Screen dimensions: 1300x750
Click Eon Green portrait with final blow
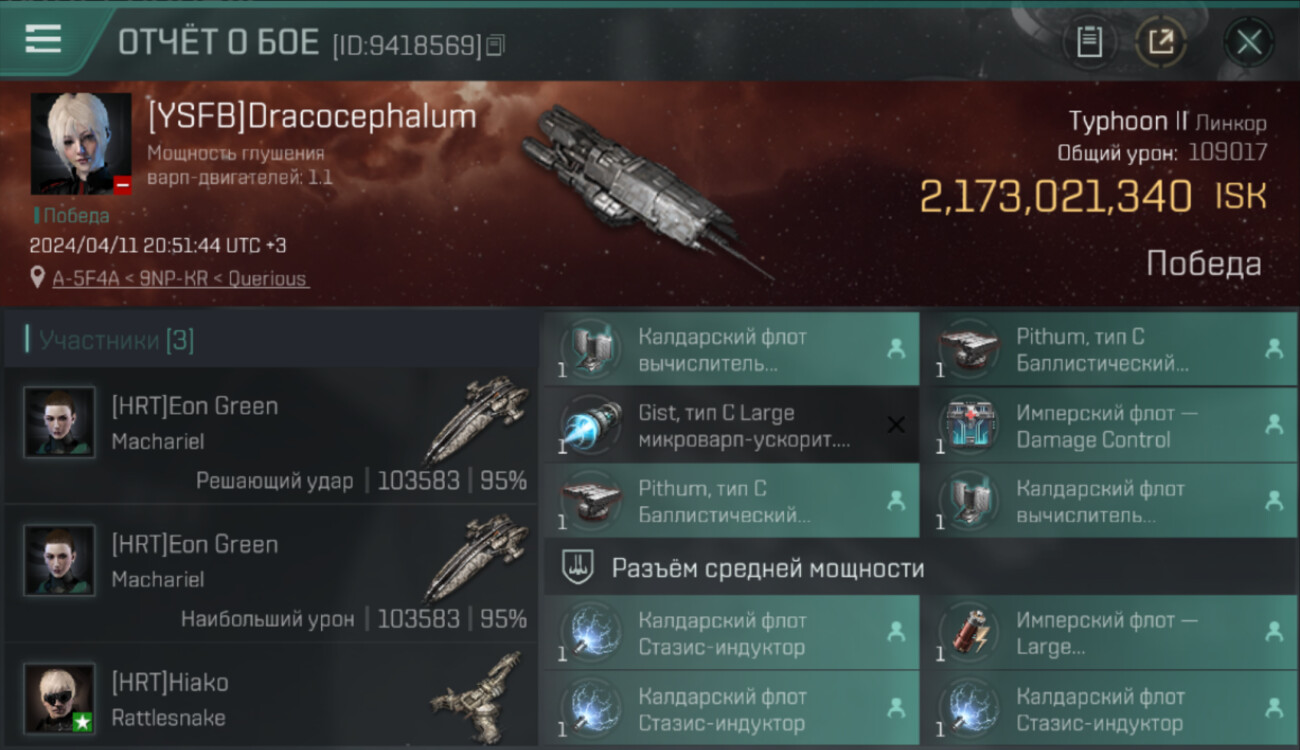(x=60, y=422)
